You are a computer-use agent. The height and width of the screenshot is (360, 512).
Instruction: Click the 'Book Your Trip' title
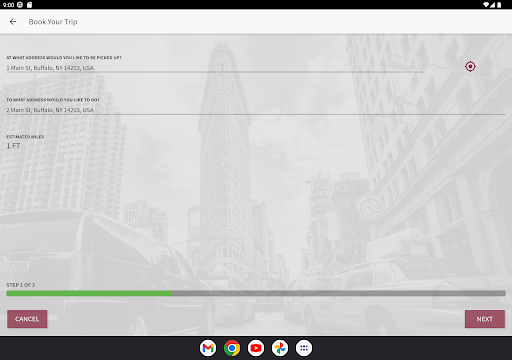pyautogui.click(x=53, y=22)
